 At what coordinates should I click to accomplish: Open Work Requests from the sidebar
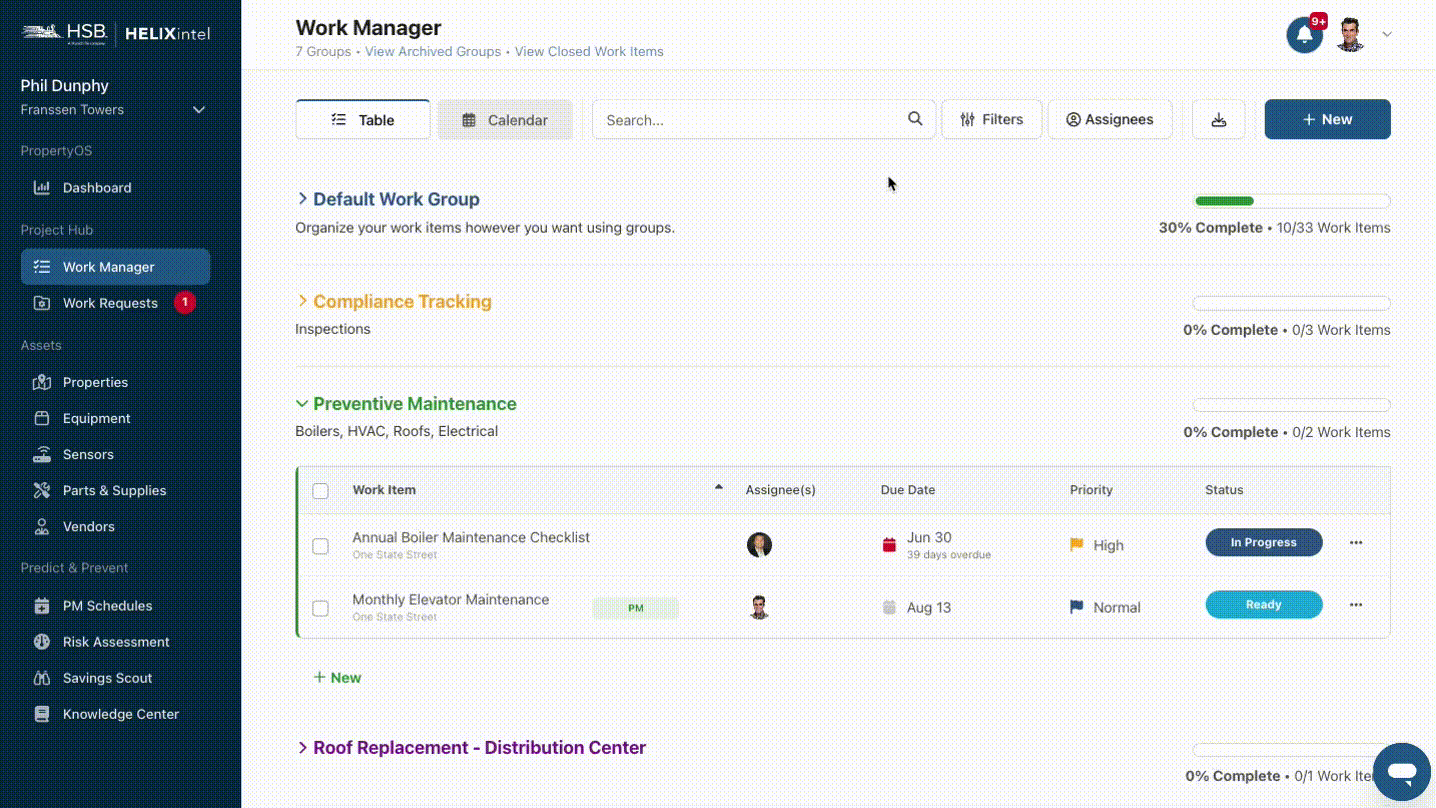point(110,303)
